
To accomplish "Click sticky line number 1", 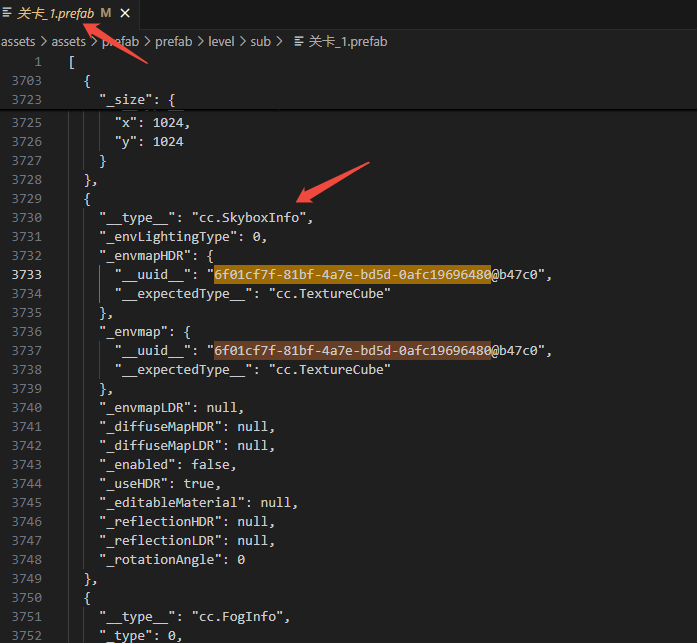I will [x=38, y=62].
